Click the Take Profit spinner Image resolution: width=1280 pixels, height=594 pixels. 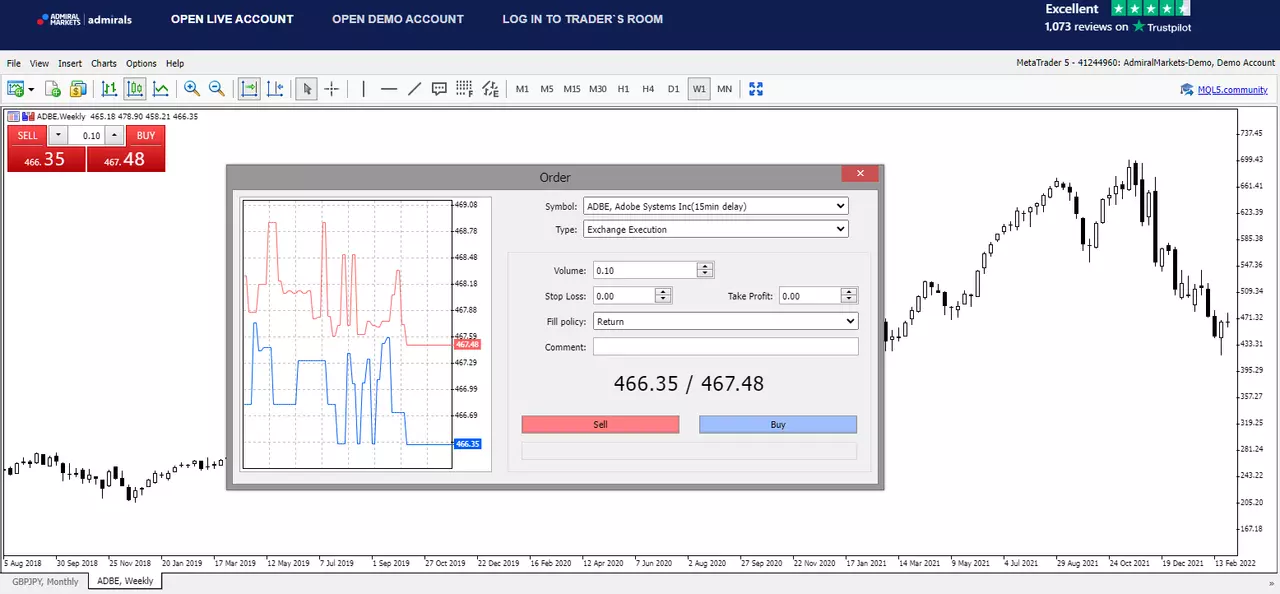point(849,296)
